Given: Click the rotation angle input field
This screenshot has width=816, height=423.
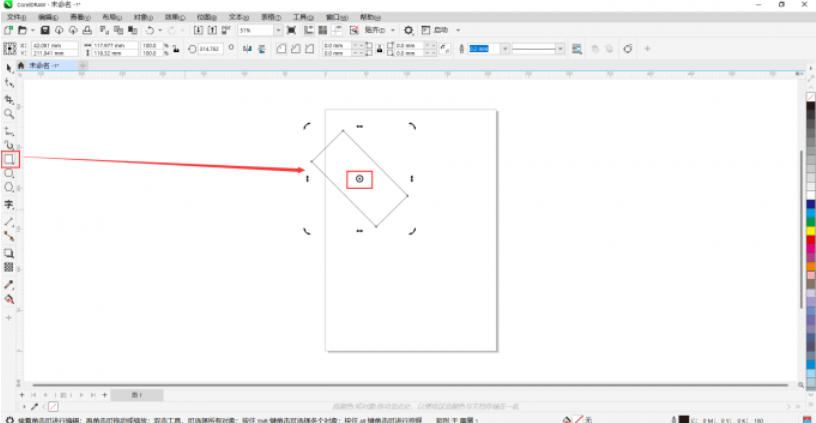Looking at the screenshot, I should click(x=211, y=48).
